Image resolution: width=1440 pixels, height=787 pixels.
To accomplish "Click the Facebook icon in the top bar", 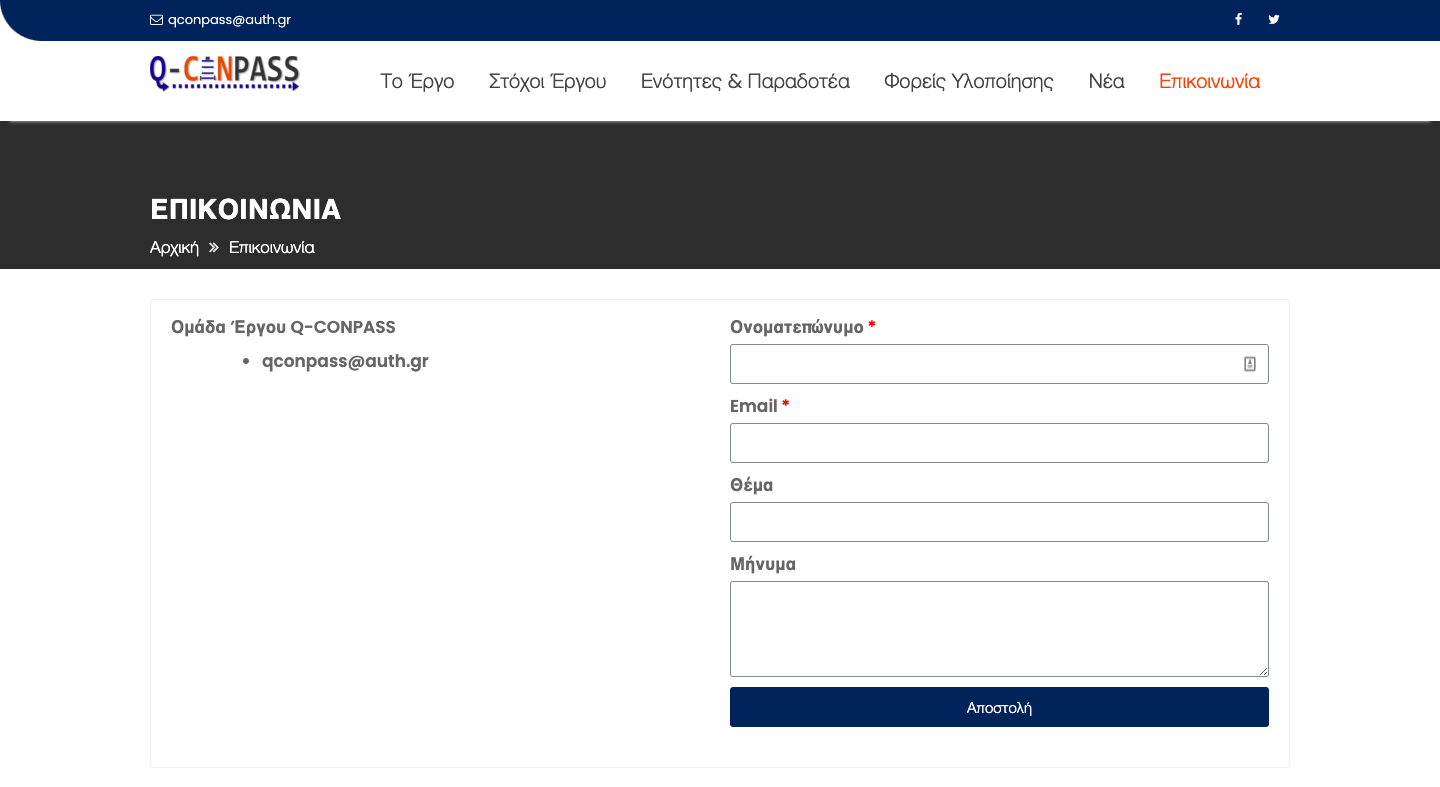I will click(x=1238, y=19).
